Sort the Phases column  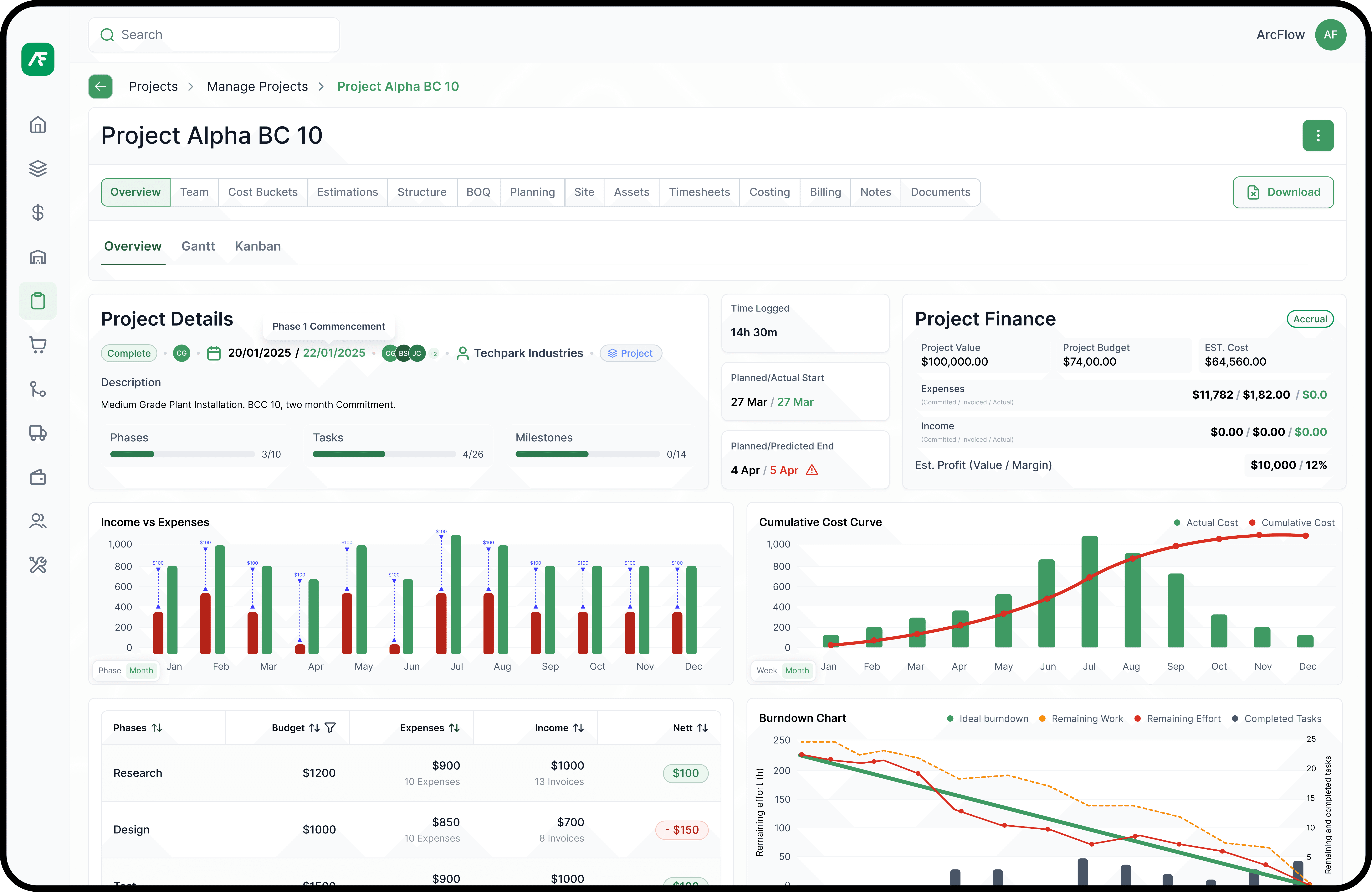(x=157, y=728)
